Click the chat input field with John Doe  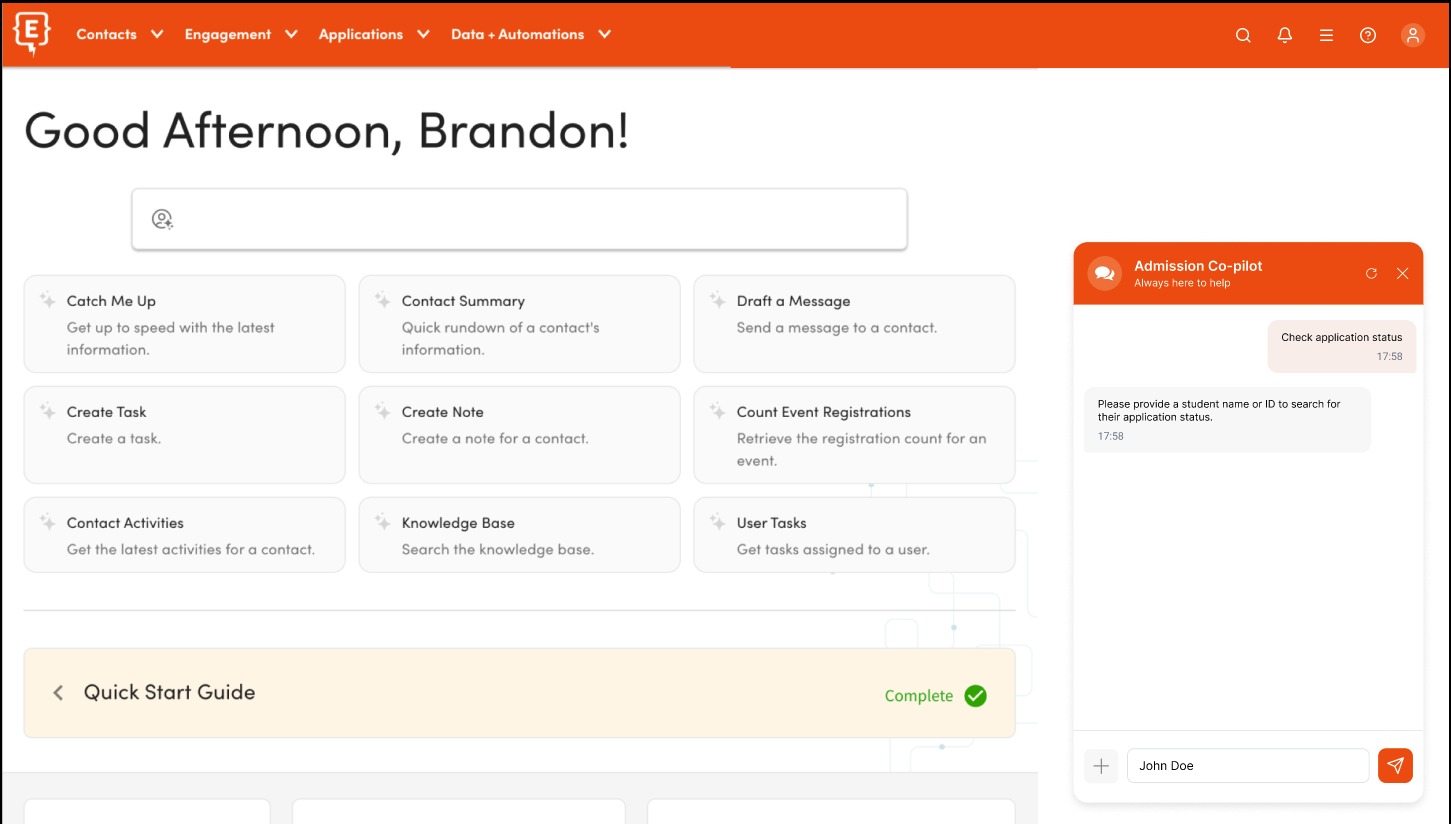1247,766
